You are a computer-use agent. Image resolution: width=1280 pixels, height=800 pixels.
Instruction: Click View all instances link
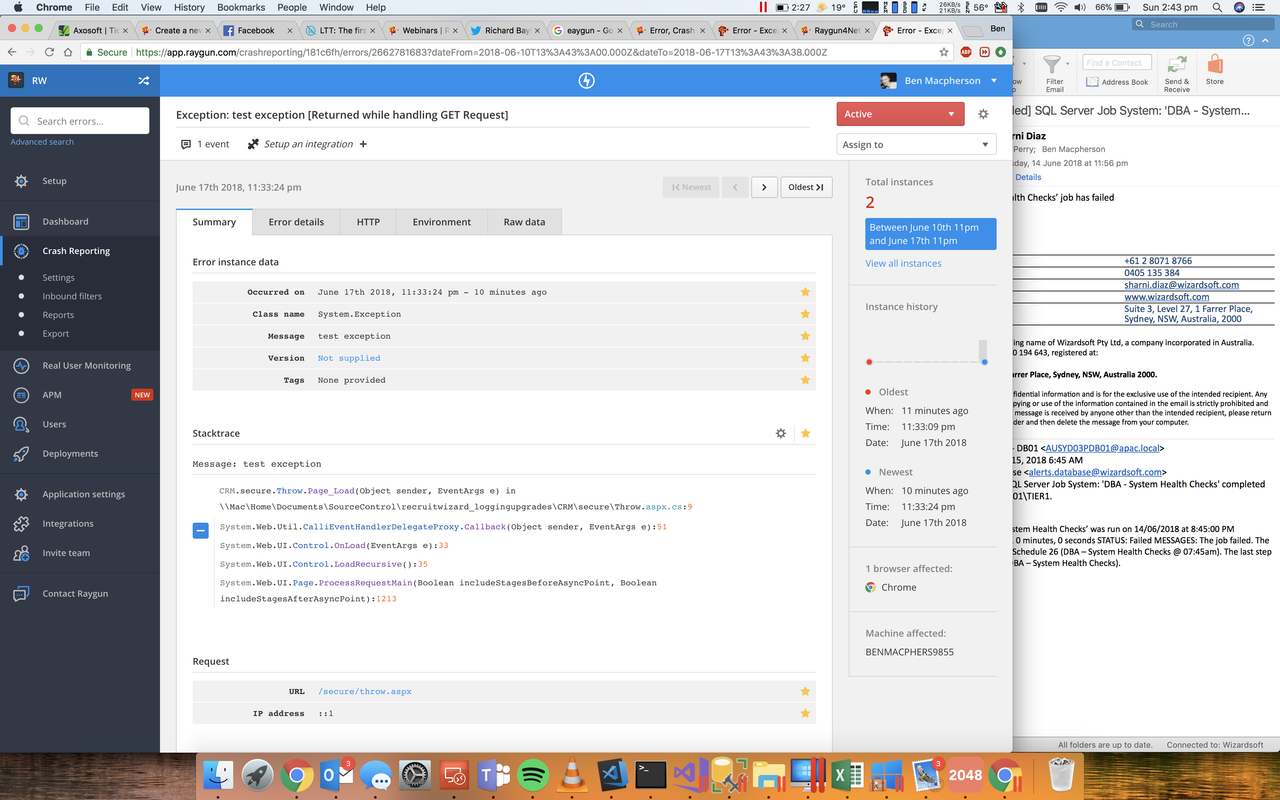click(x=903, y=263)
